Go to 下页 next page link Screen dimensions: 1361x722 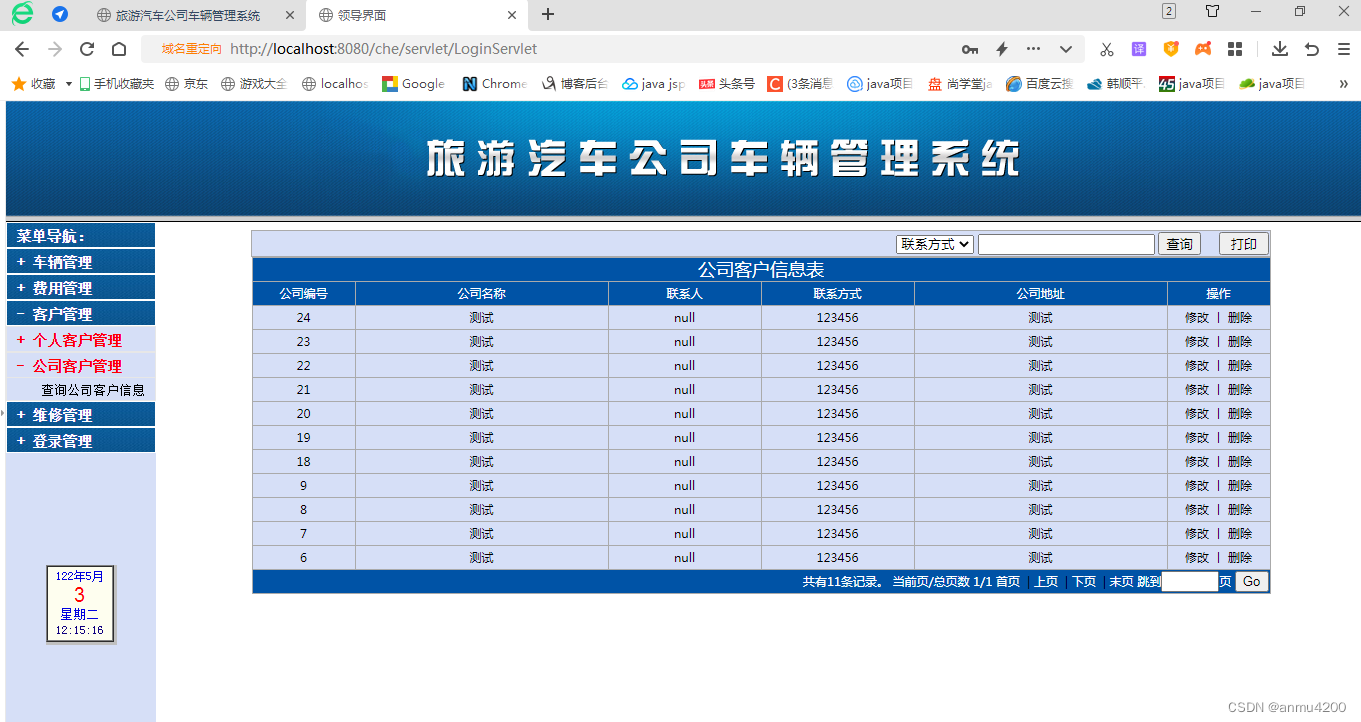(1084, 582)
